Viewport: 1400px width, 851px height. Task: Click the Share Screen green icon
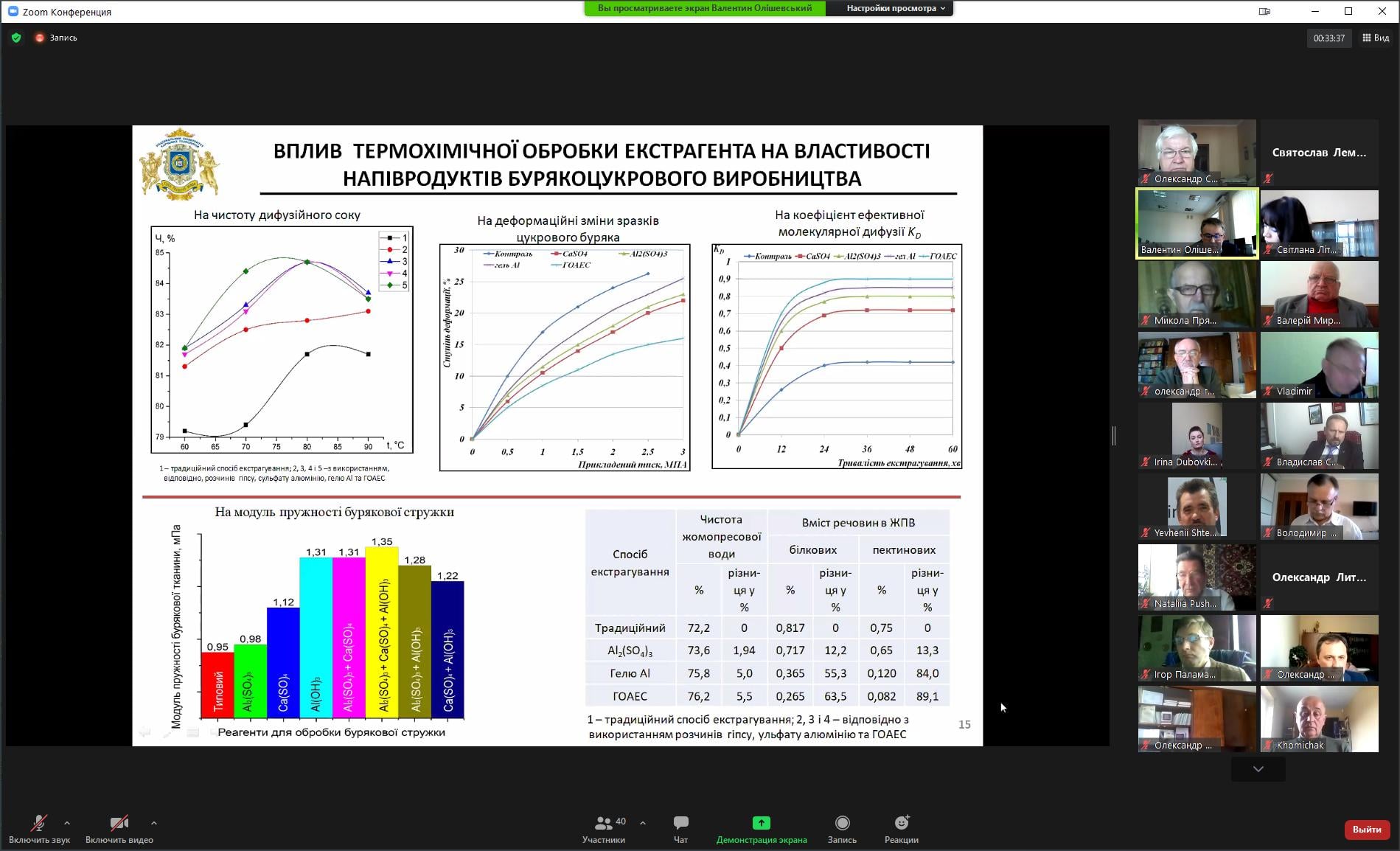[x=761, y=823]
